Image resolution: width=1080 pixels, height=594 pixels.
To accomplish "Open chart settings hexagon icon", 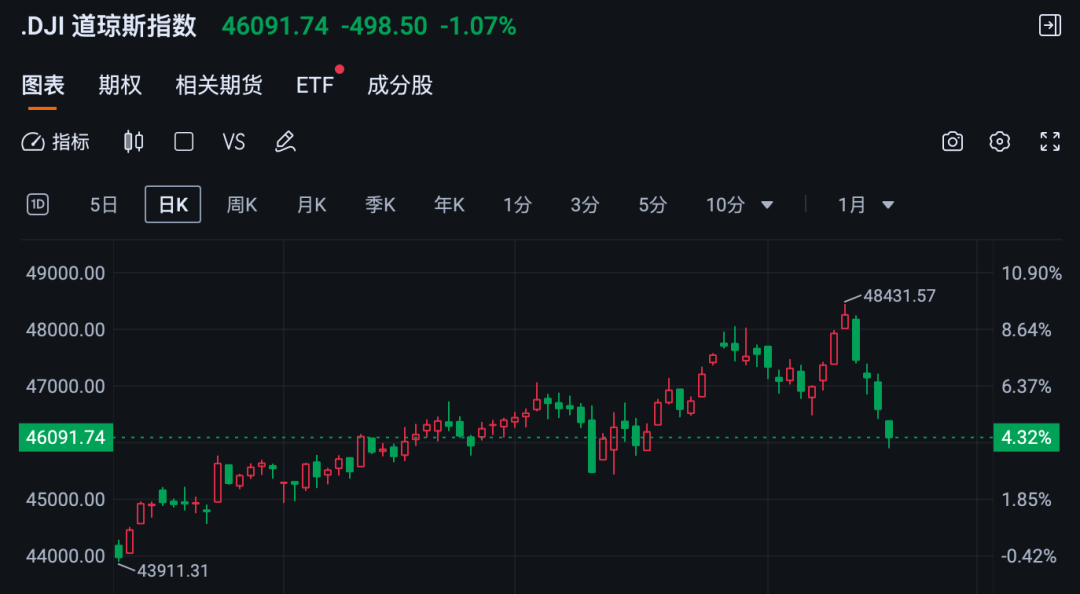I will point(1000,142).
